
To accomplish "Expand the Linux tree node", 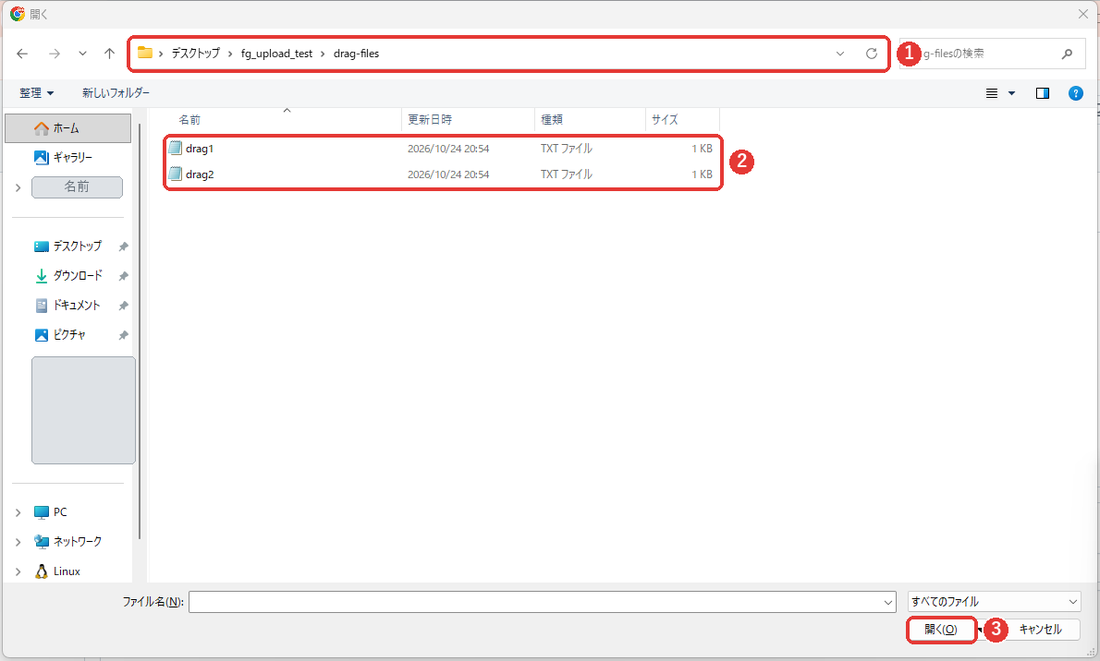I will [18, 571].
